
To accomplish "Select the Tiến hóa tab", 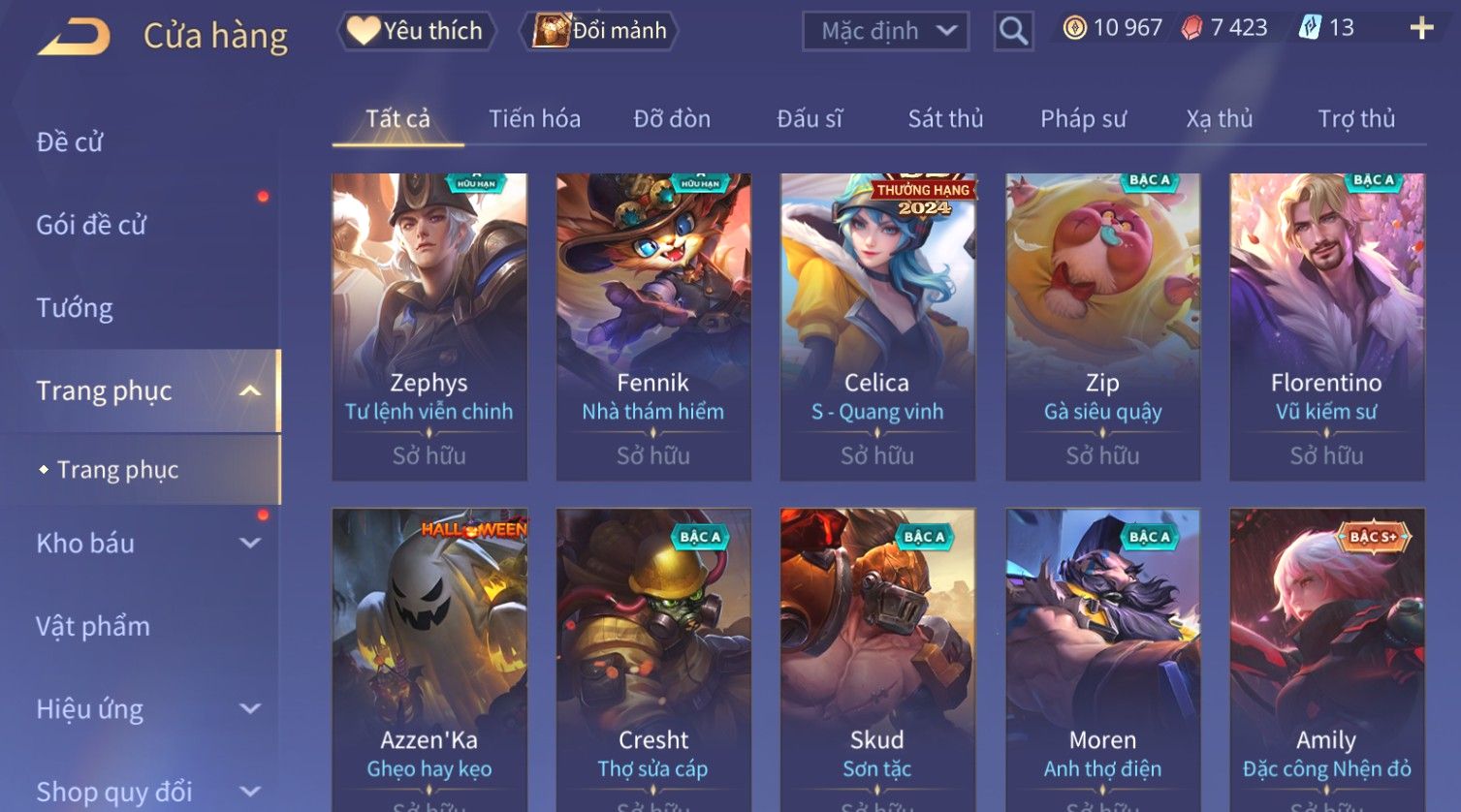I will coord(534,118).
